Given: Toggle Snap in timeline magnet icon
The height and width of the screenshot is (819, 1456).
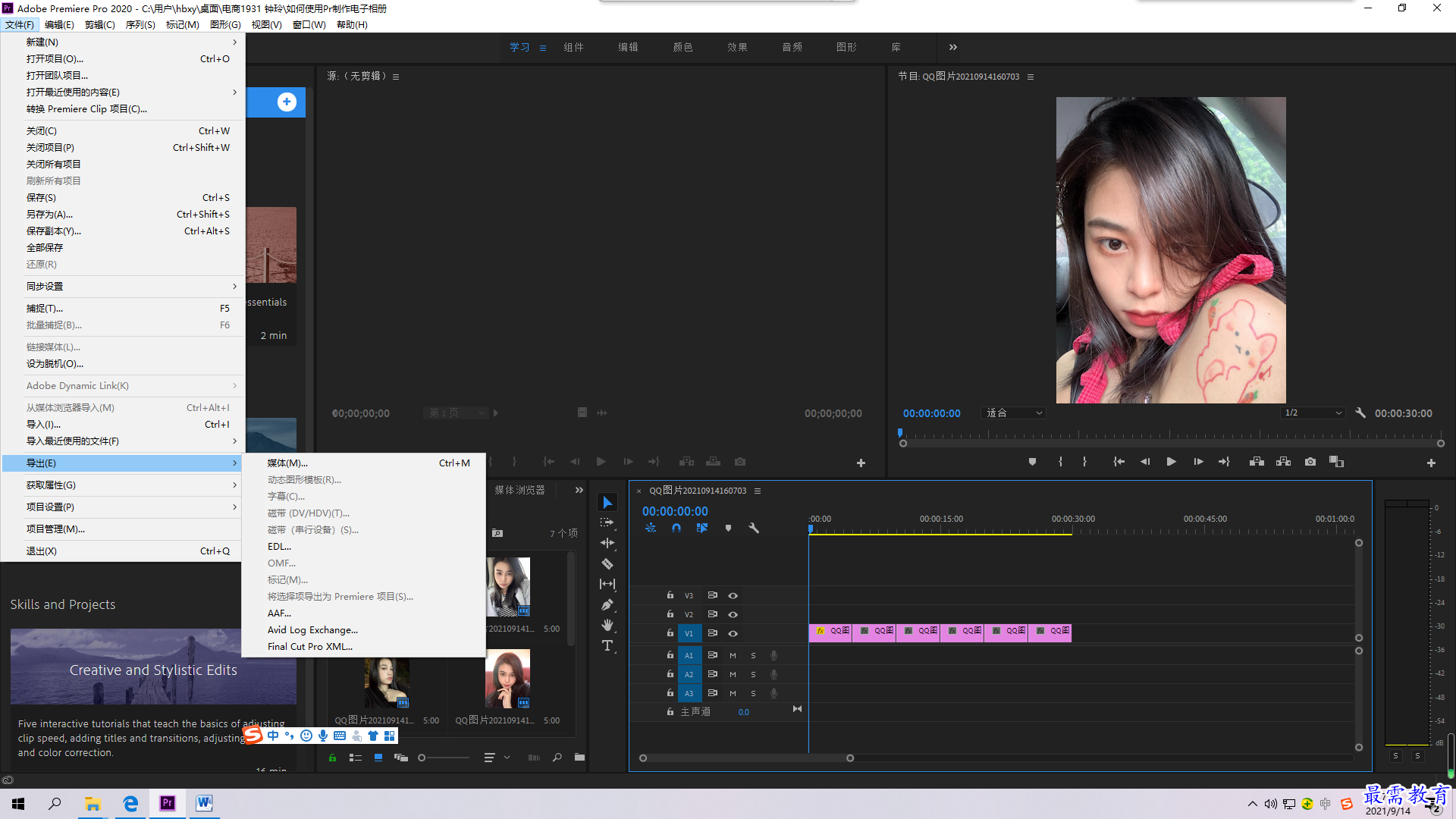Looking at the screenshot, I should pos(676,528).
